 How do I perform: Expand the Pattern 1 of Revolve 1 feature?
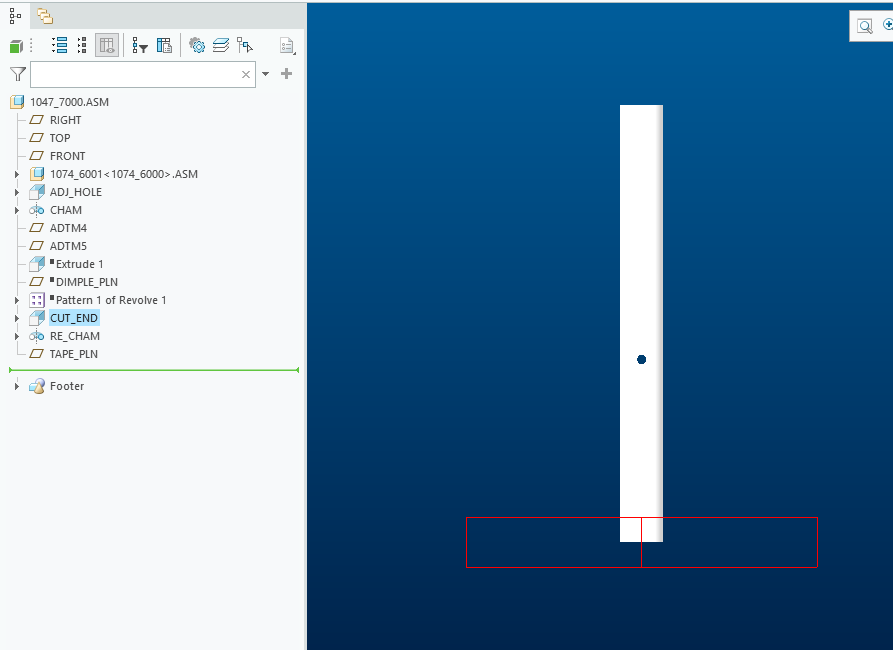16,299
